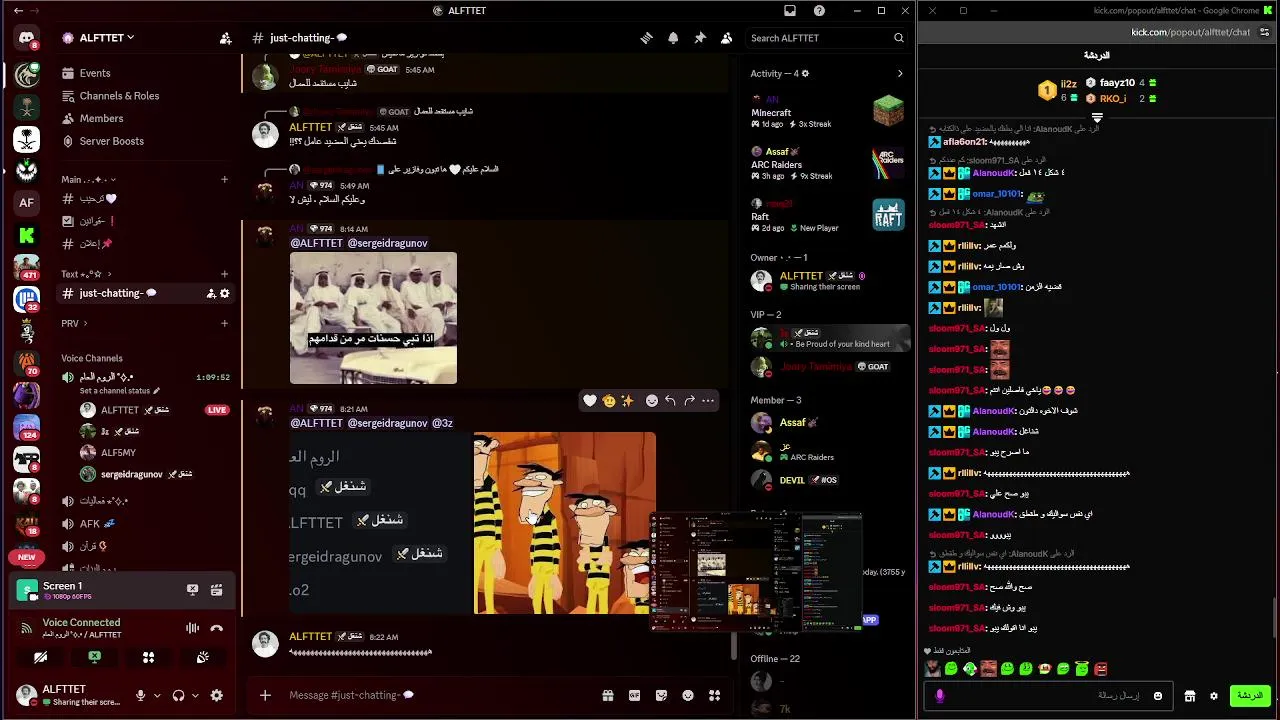Enlarge the cartoon prisoners image
Image resolution: width=1280 pixels, height=720 pixels.
coord(565,523)
